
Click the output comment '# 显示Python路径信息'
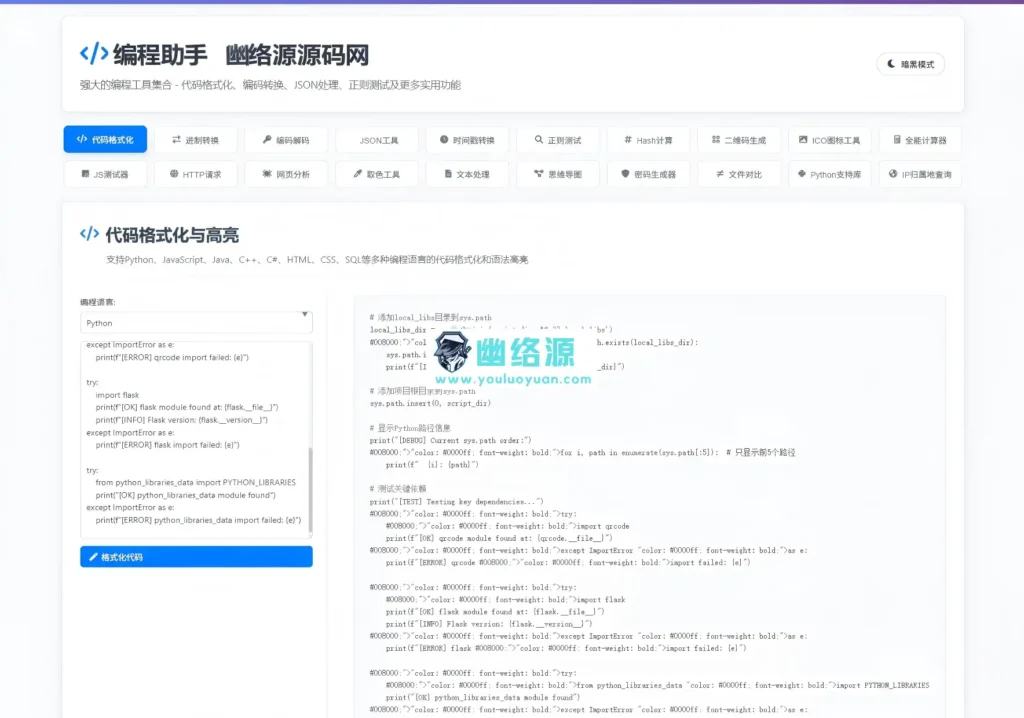[x=410, y=428]
